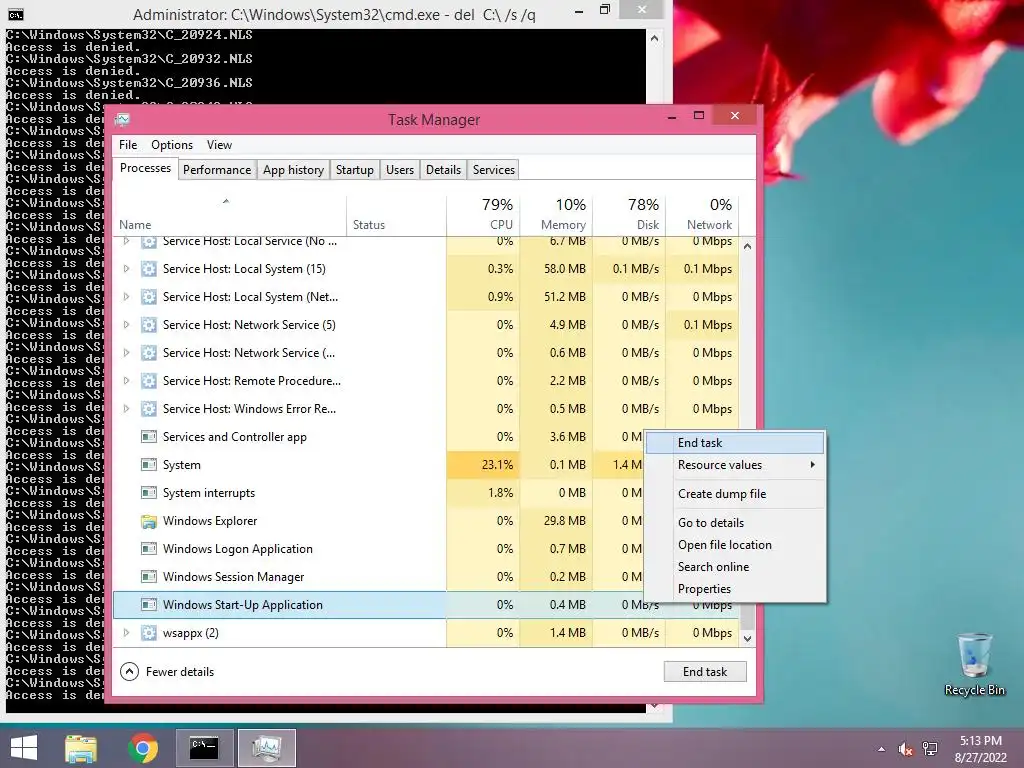Launch Google Chrome from the taskbar

pyautogui.click(x=143, y=748)
